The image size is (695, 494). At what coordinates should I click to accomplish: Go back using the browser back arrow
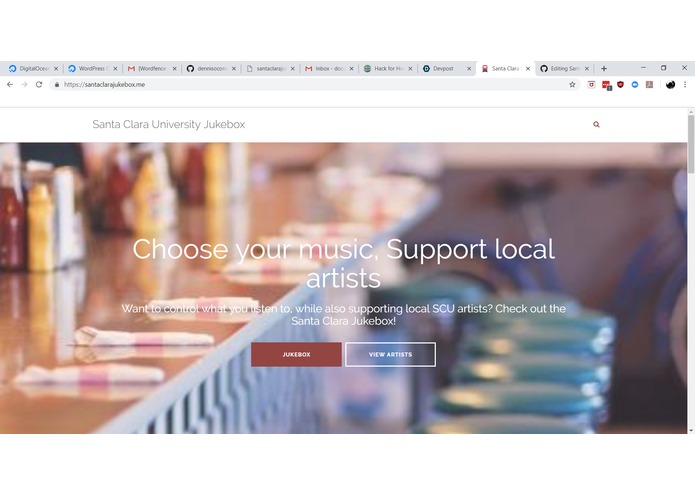10,84
